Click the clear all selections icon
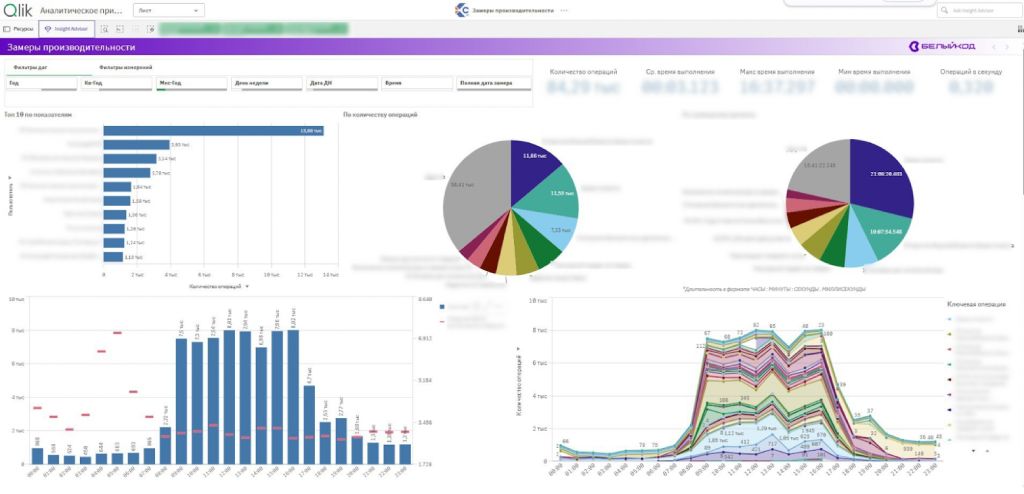 [x=150, y=29]
